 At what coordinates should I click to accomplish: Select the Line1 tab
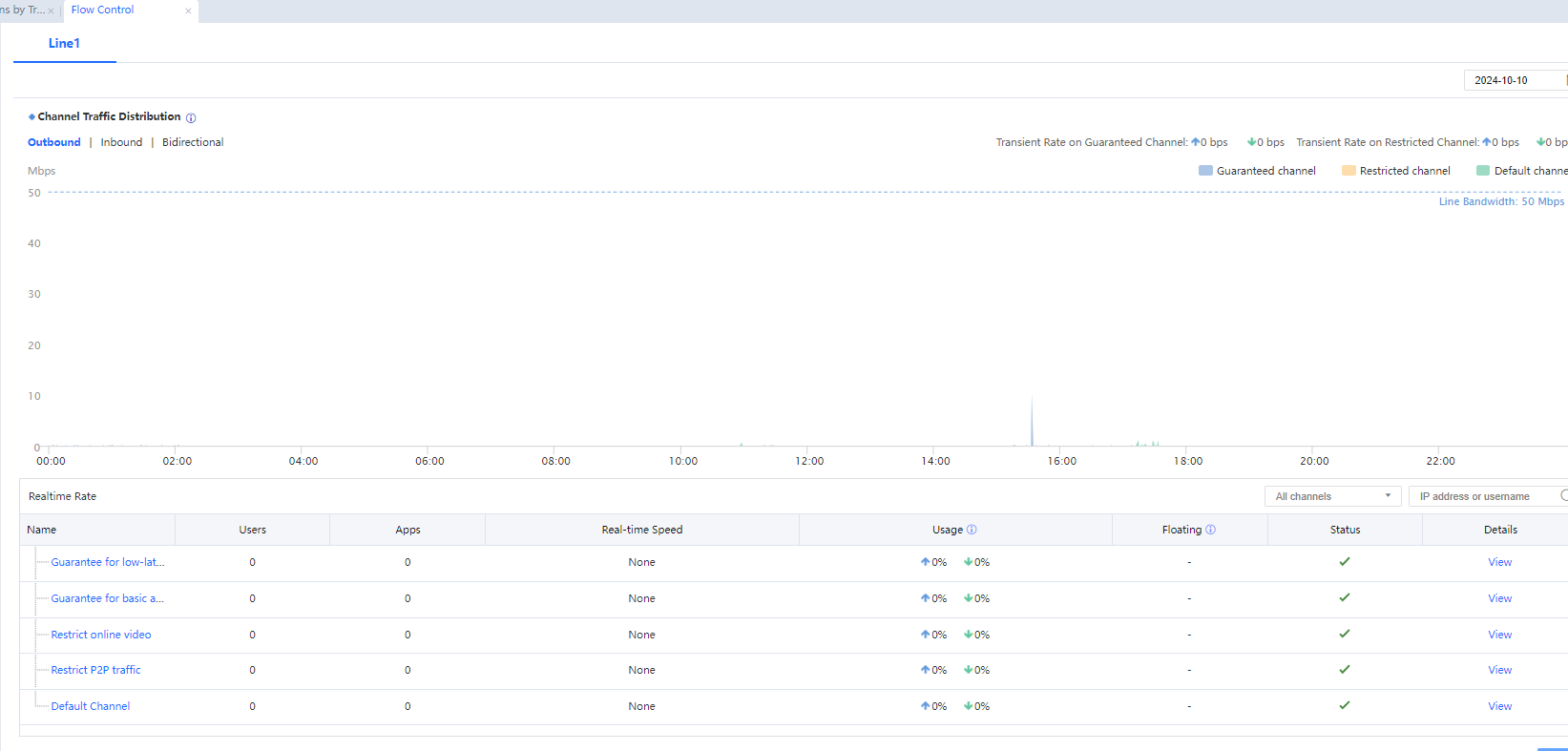(64, 43)
